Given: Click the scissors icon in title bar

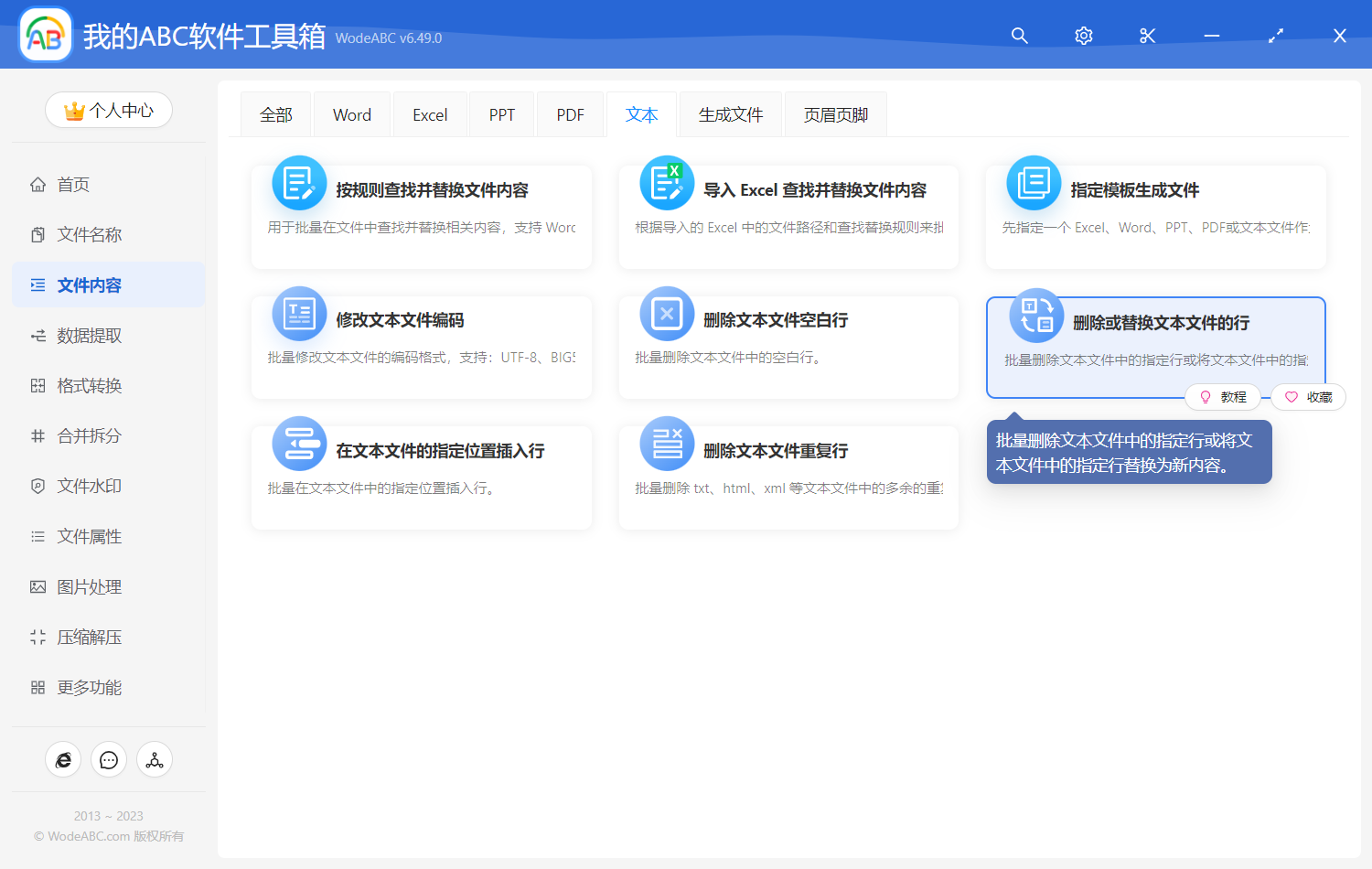Looking at the screenshot, I should coord(1147,36).
